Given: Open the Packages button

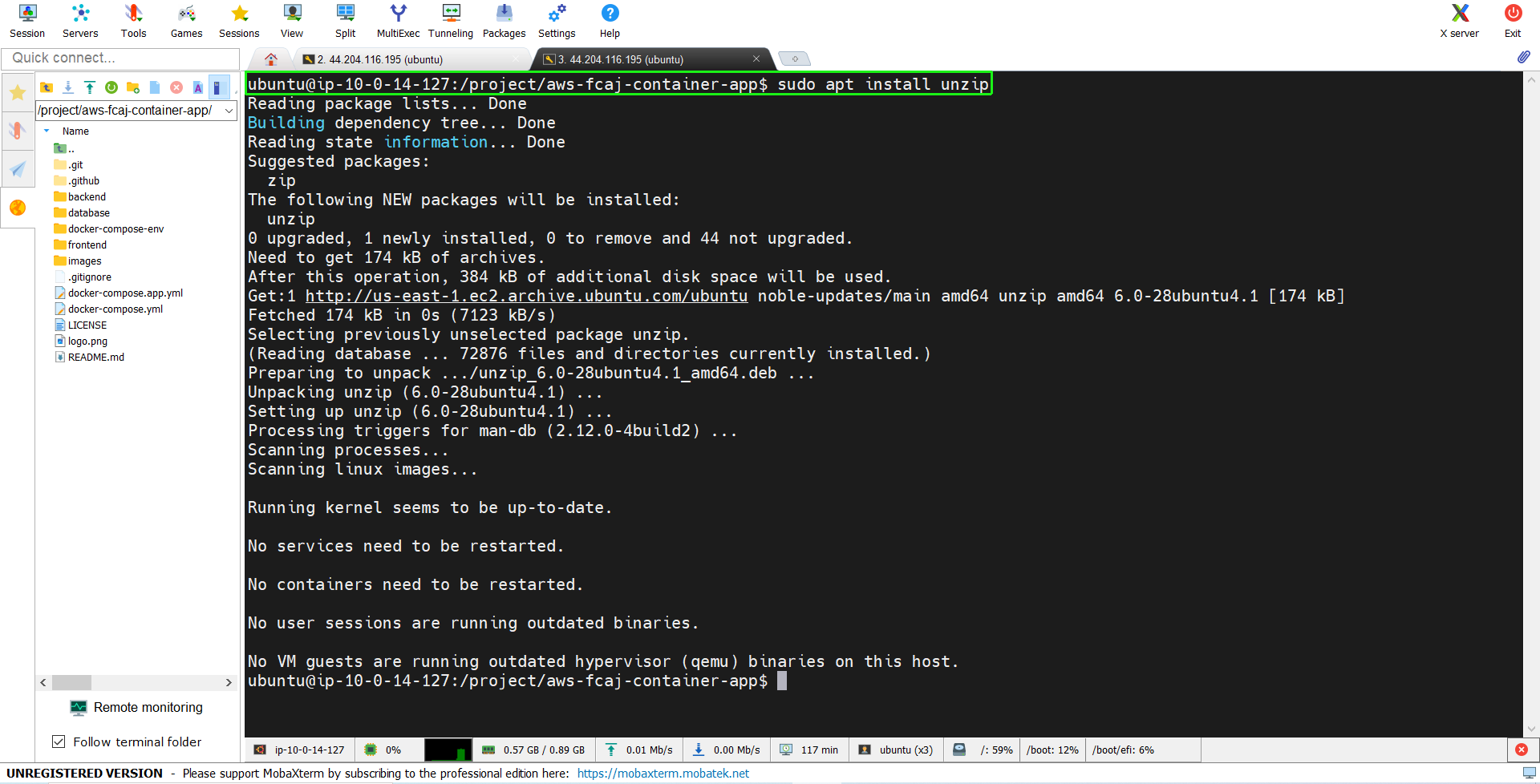Looking at the screenshot, I should point(504,21).
